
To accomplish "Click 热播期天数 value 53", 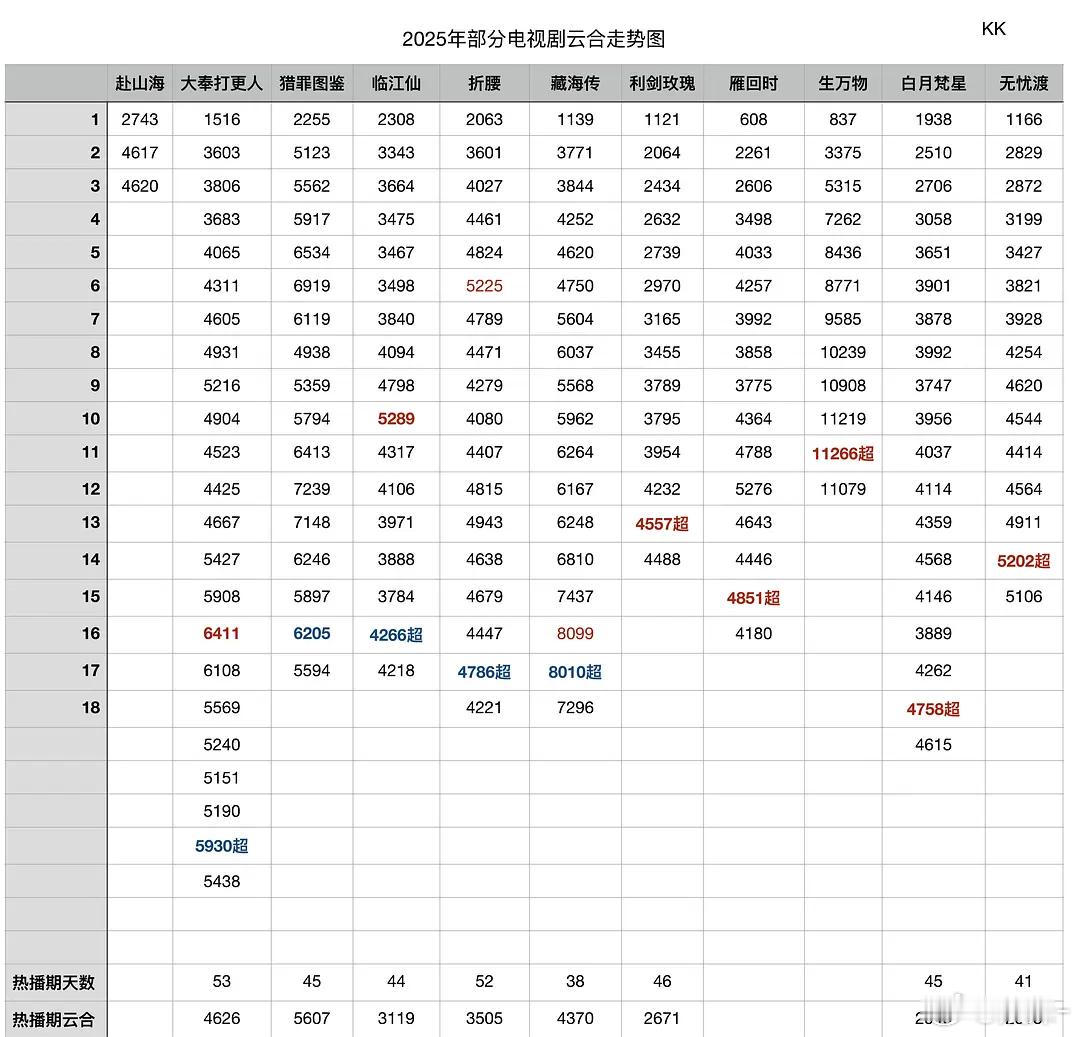I will pyautogui.click(x=221, y=981).
